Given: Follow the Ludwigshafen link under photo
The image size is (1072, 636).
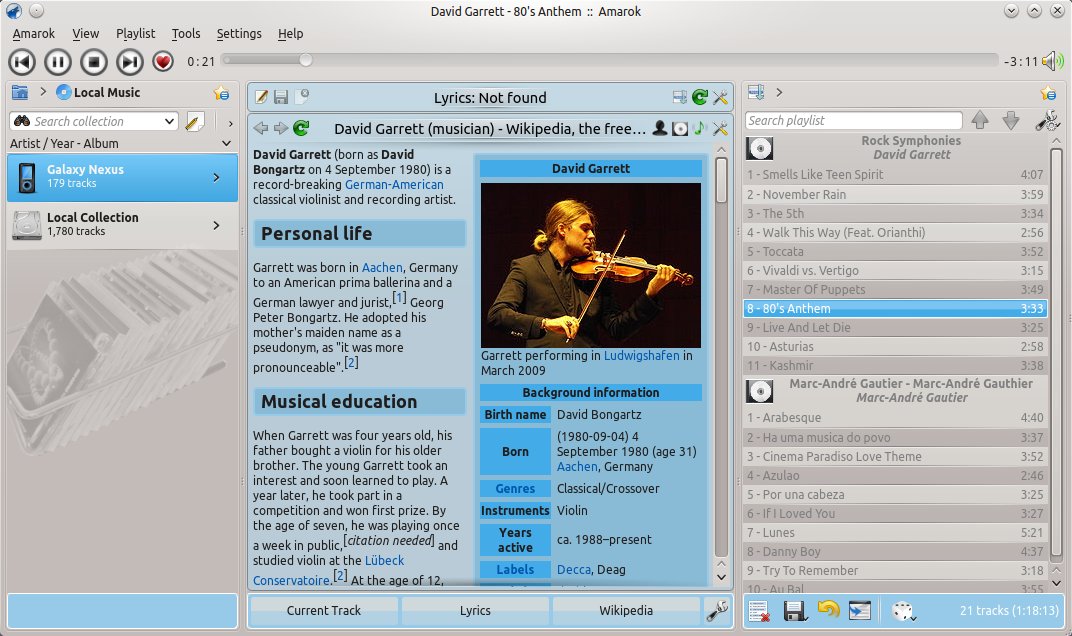Looking at the screenshot, I should click(x=641, y=356).
